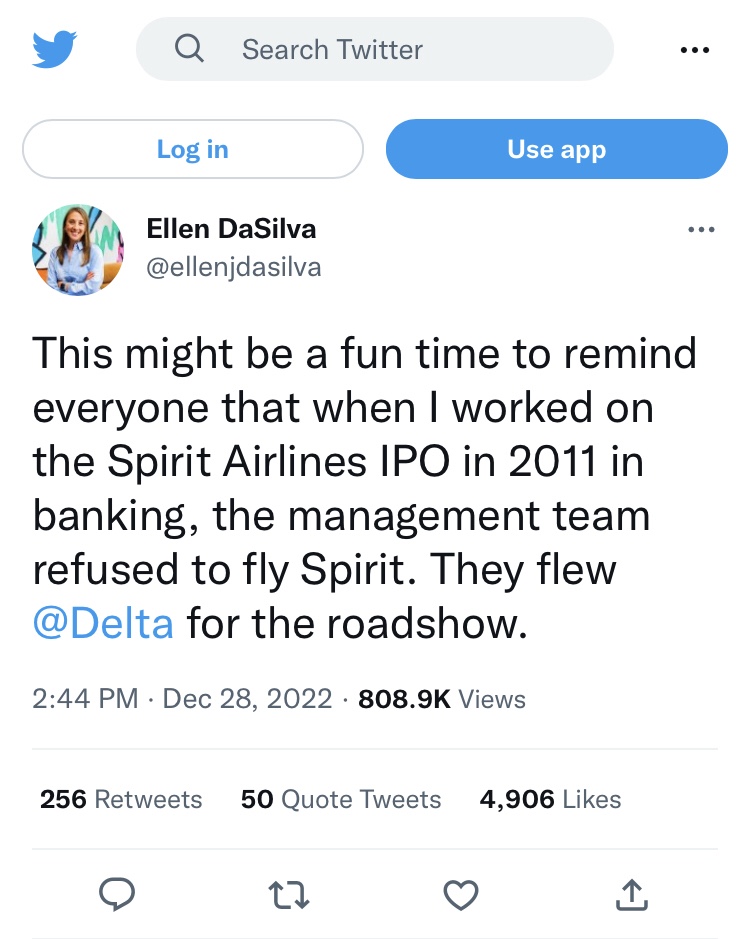Show the 4,906 Likes list
This screenshot has width=750, height=939.
pos(550,799)
